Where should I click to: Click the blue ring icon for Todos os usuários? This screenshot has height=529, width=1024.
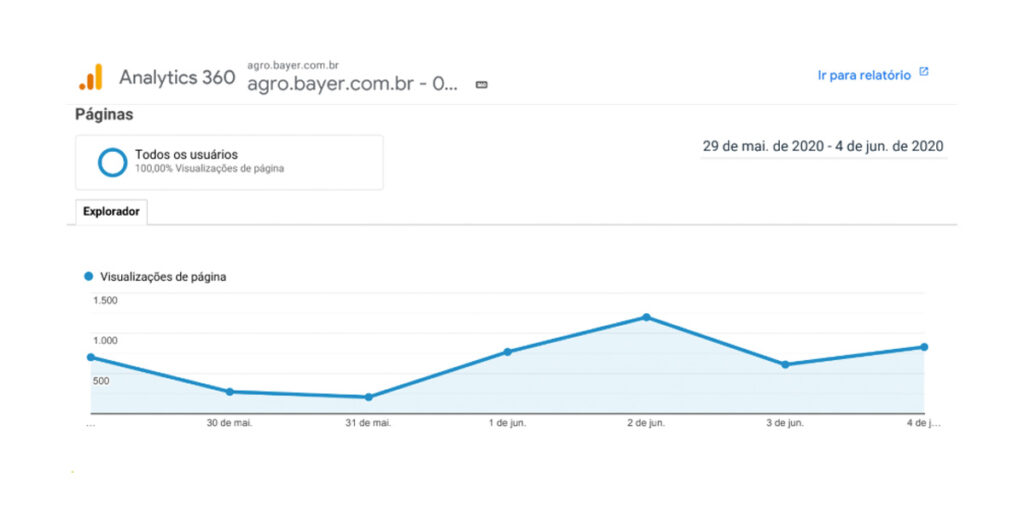coord(112,162)
